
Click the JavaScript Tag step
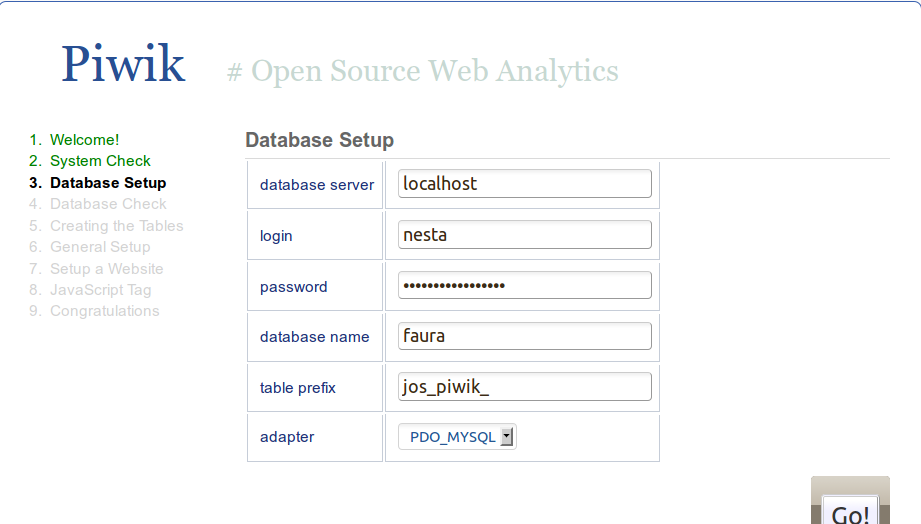click(x=100, y=290)
